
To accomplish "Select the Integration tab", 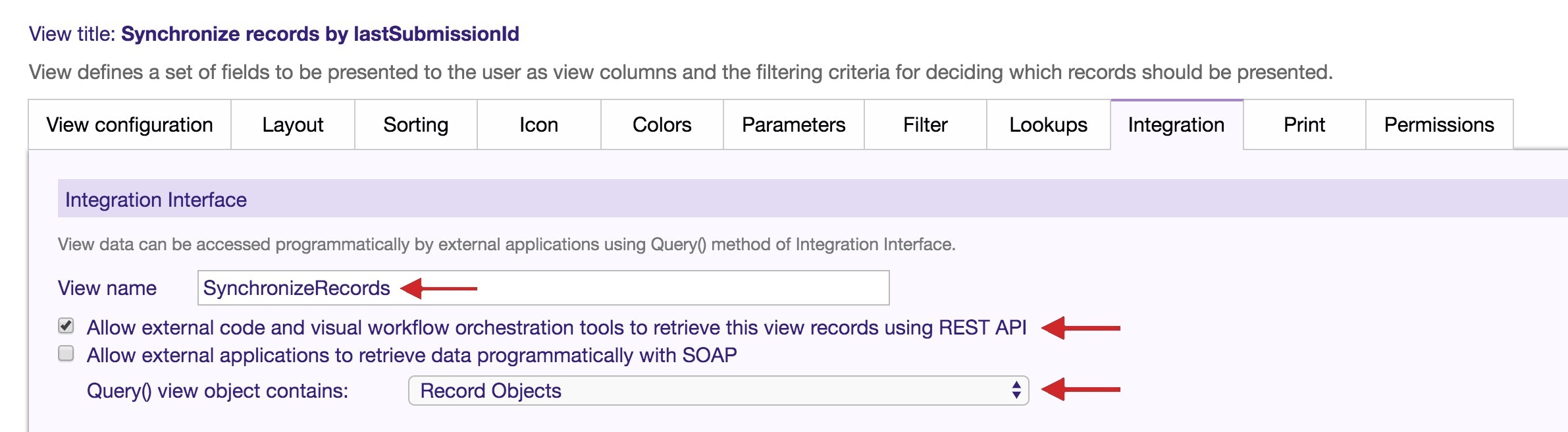I will 1174,124.
